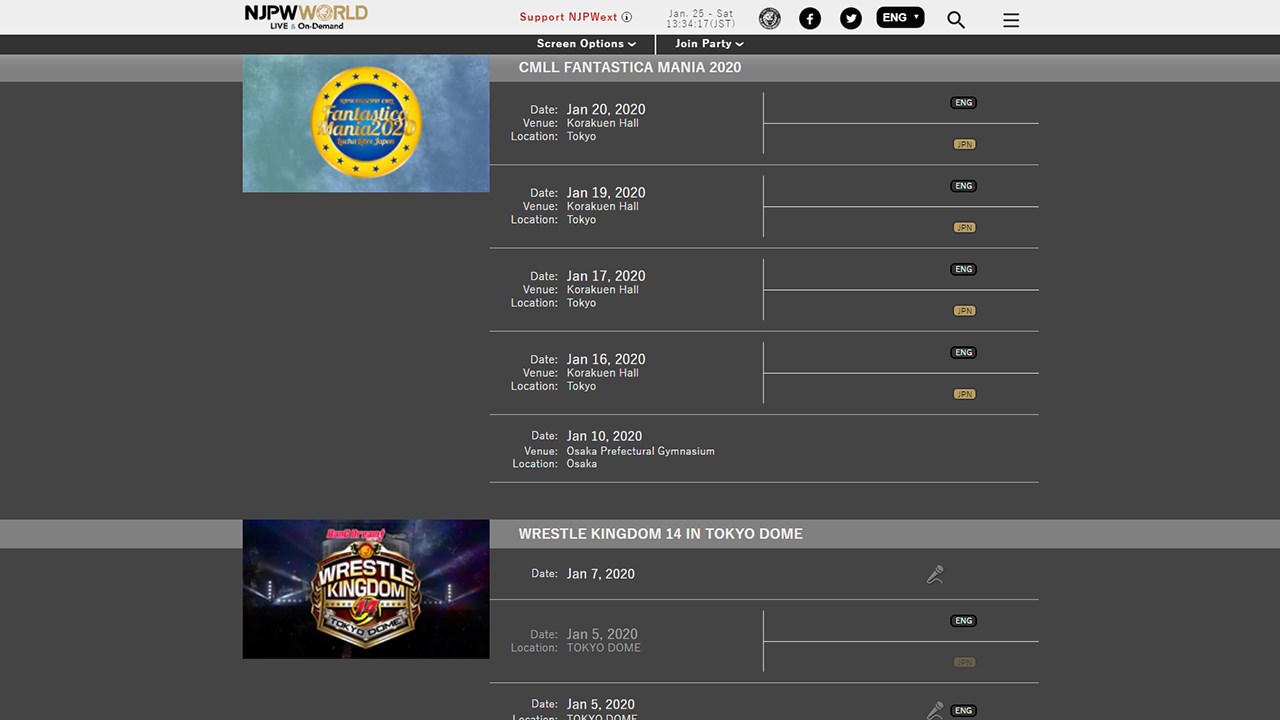Select ENG commentary for Jan 16, 2020
The width and height of the screenshot is (1280, 720).
coord(964,352)
